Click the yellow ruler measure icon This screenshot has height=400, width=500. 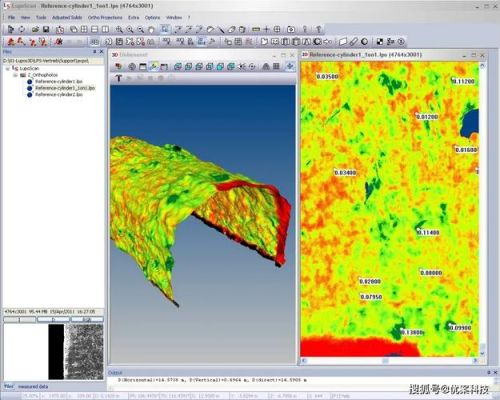point(256,29)
